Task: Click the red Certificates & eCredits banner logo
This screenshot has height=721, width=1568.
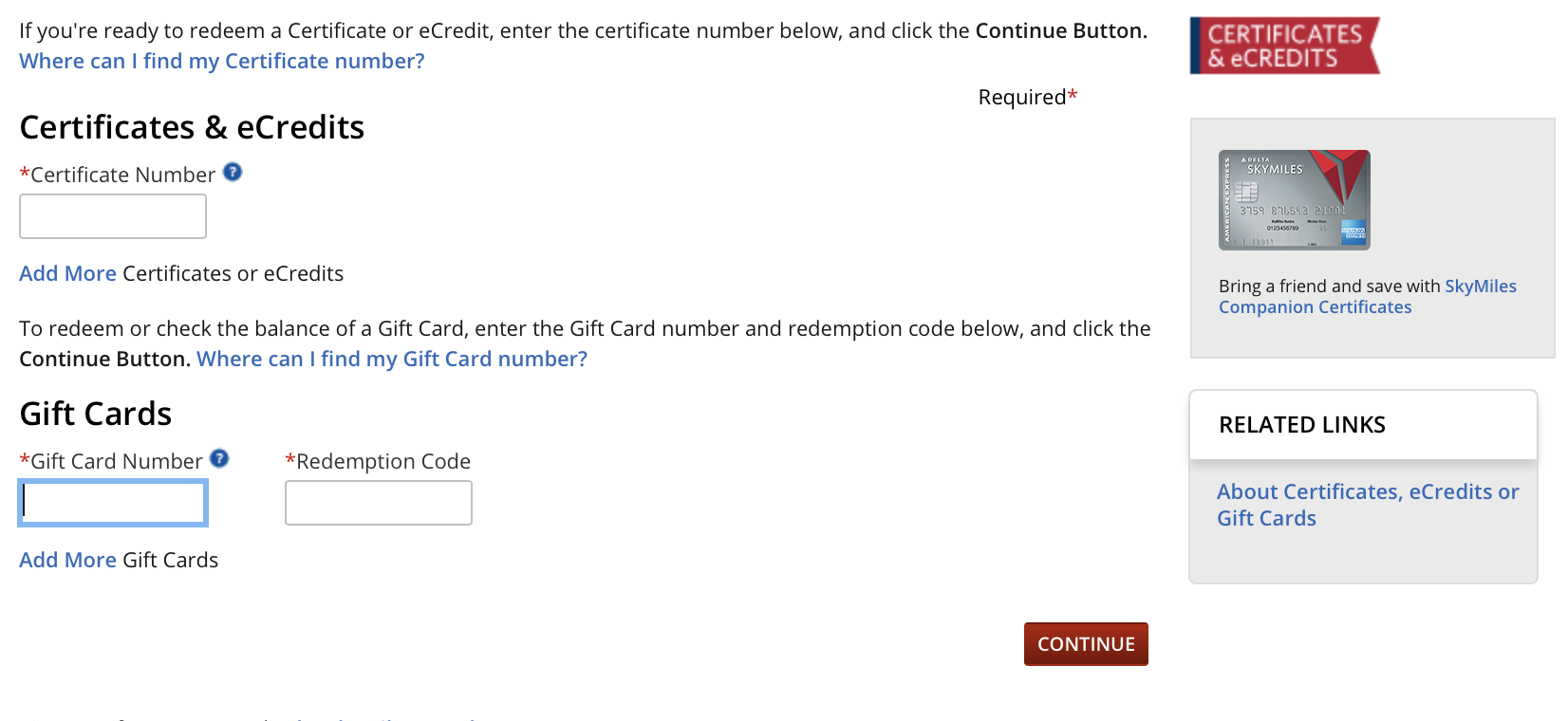Action: [x=1284, y=46]
